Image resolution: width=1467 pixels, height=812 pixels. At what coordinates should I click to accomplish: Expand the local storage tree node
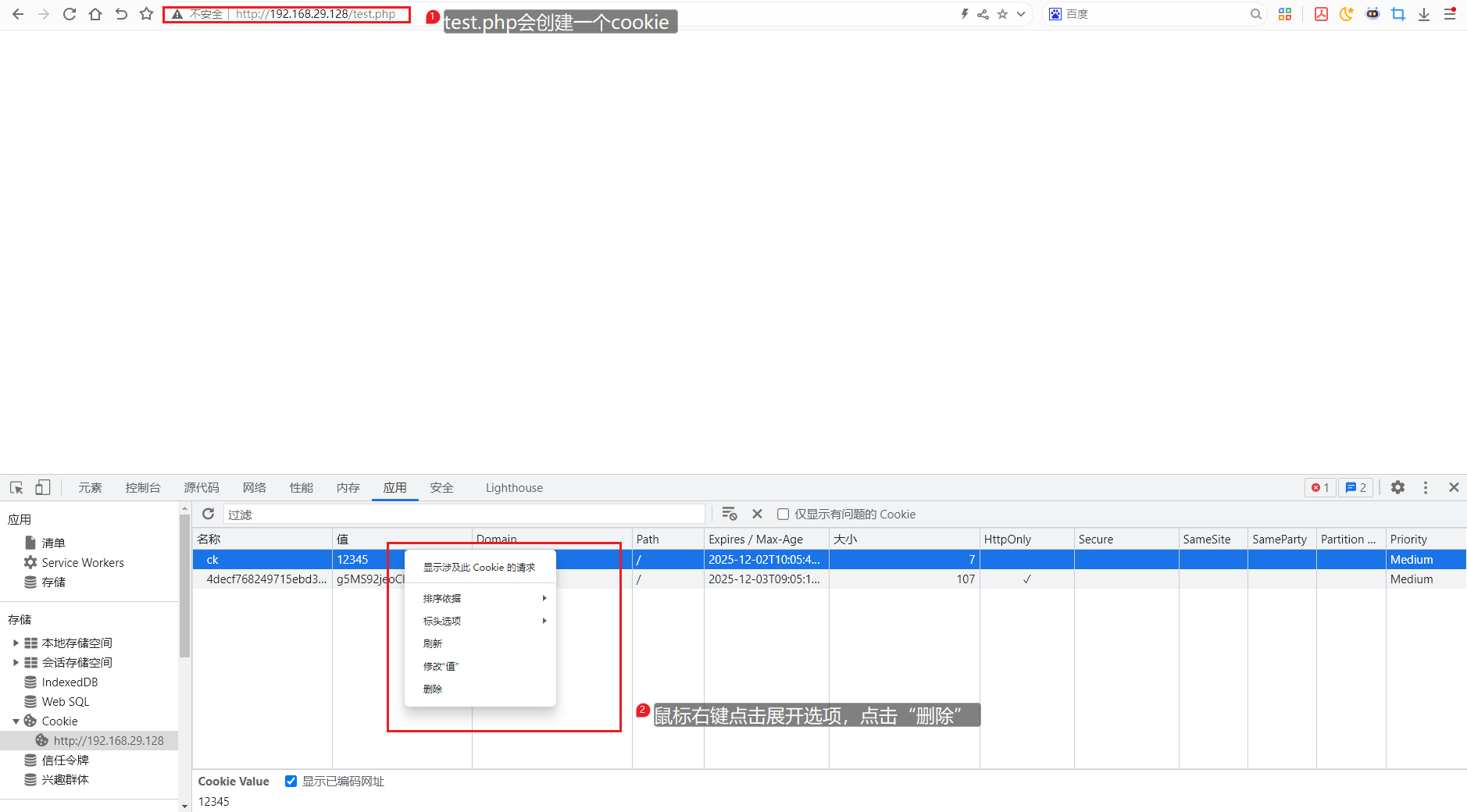coord(16,643)
